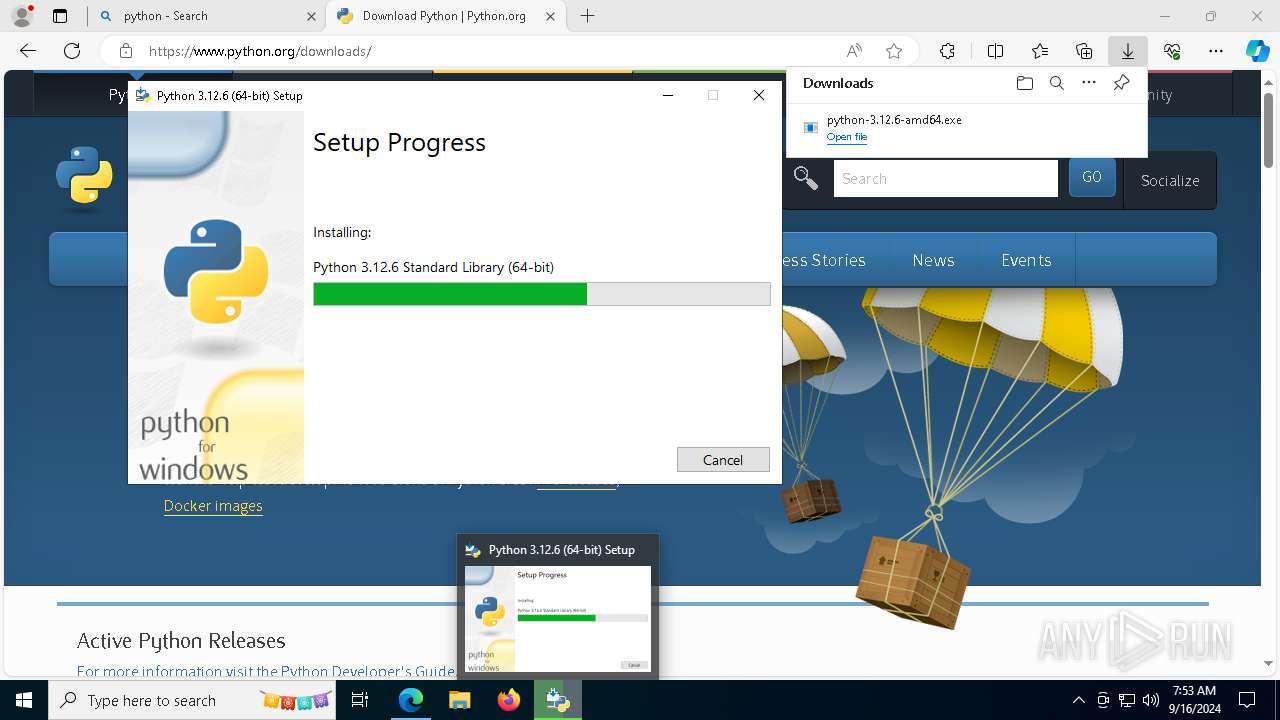Open file link for python-3.12.6-amd64.exe
1280x720 pixels.
pos(846,137)
